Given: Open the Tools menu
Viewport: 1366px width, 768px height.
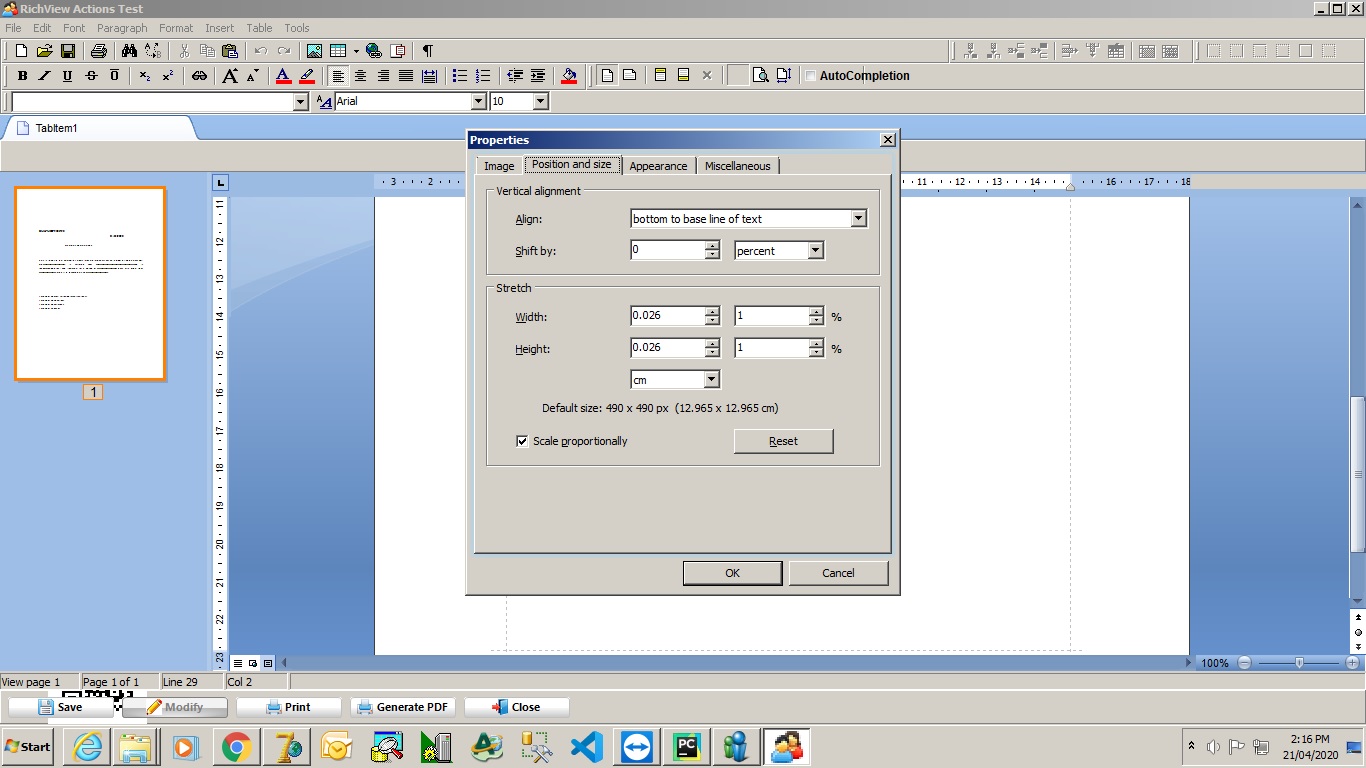Looking at the screenshot, I should point(297,28).
